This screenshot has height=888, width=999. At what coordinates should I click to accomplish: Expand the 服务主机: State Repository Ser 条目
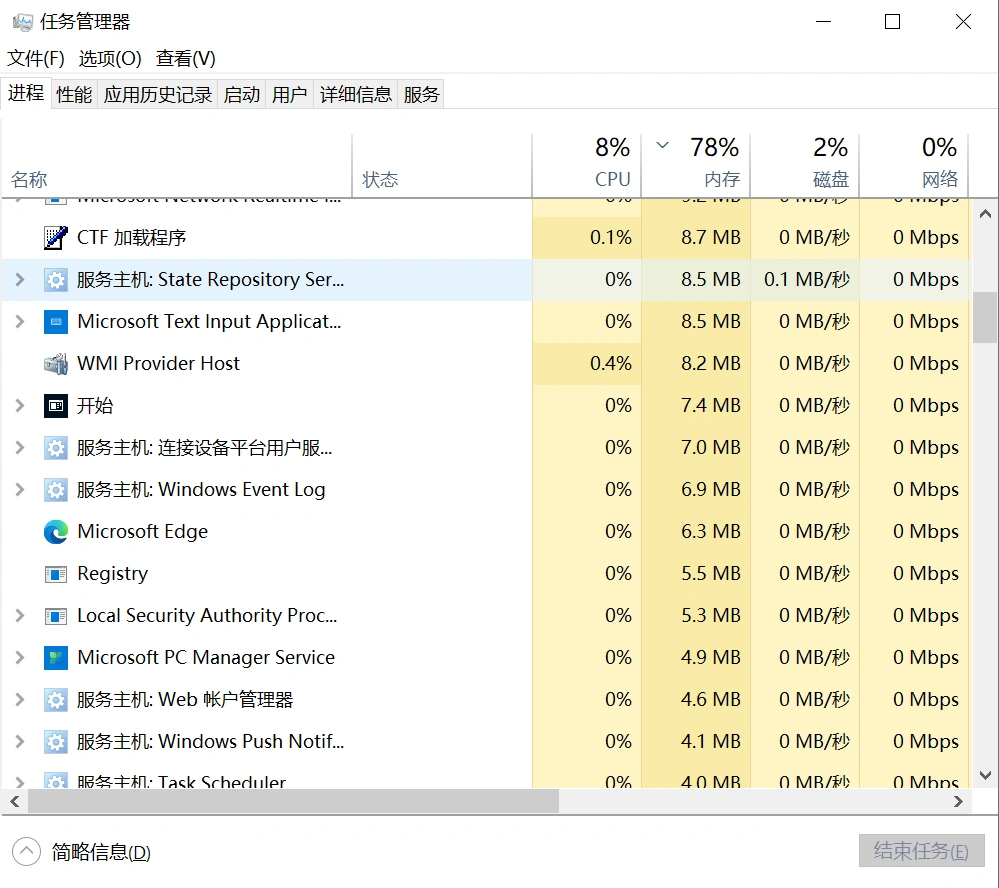coord(18,279)
